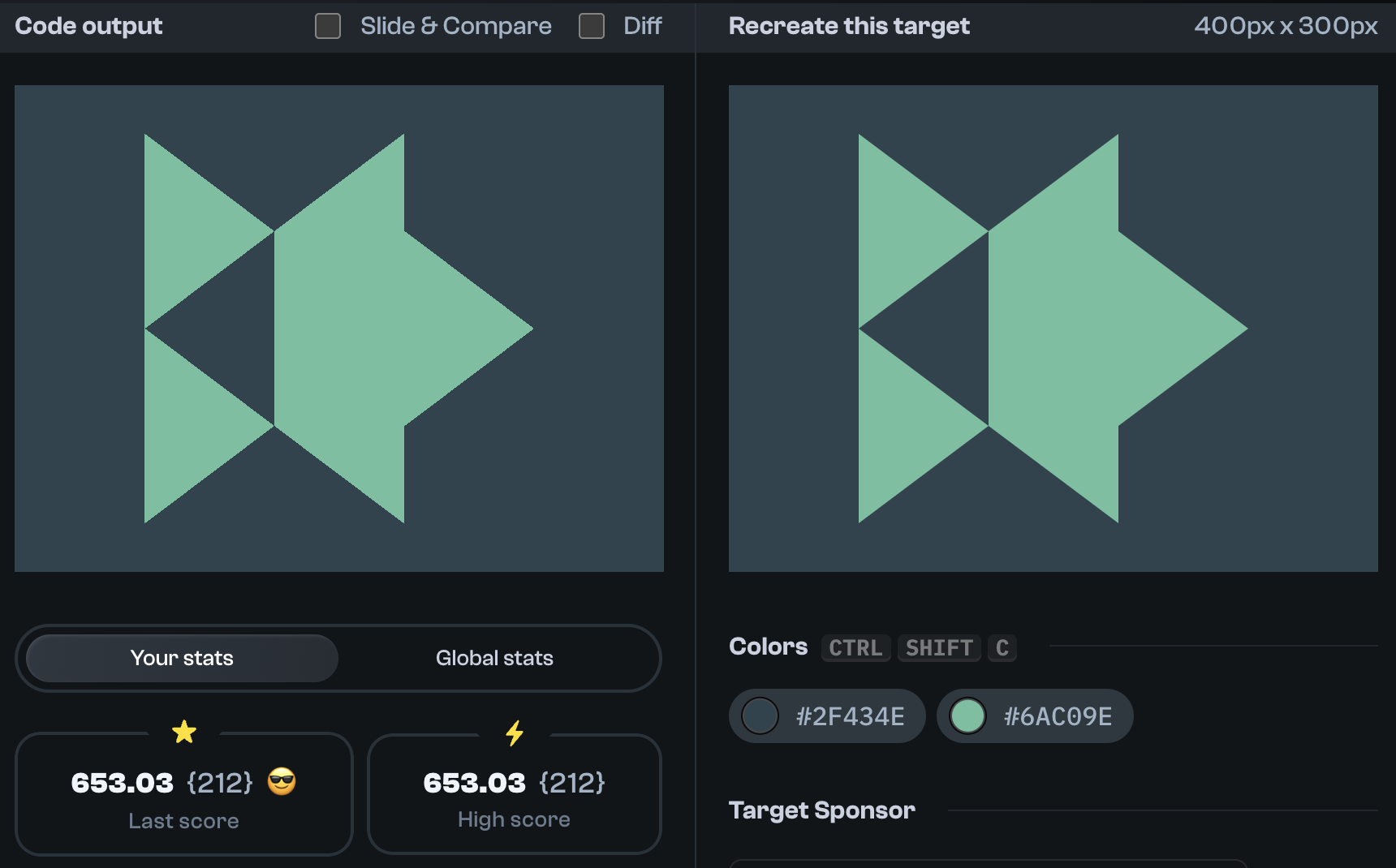Click the lightning bolt above High score
This screenshot has height=868, width=1396.
click(514, 732)
